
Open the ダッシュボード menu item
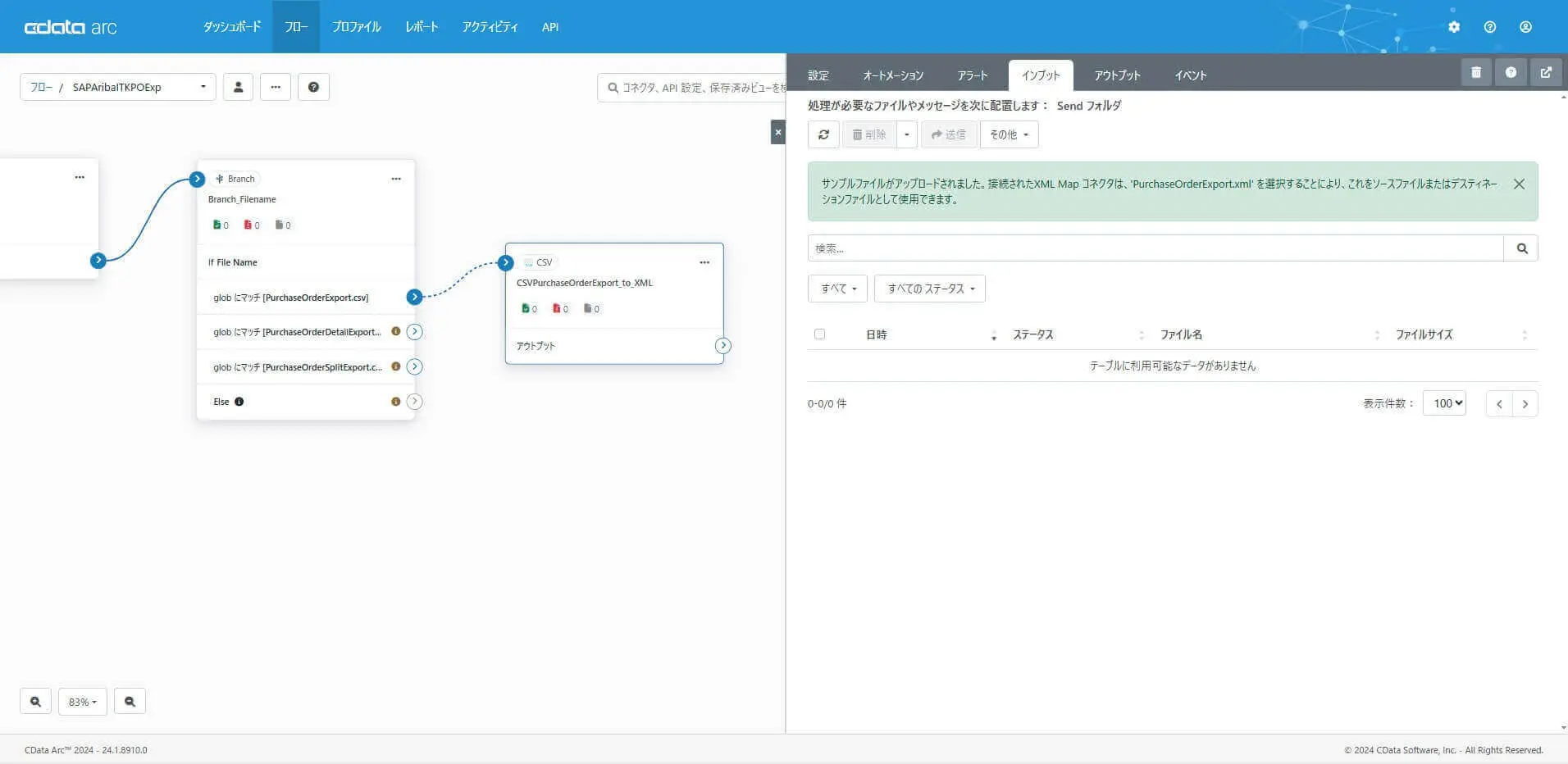(x=232, y=27)
